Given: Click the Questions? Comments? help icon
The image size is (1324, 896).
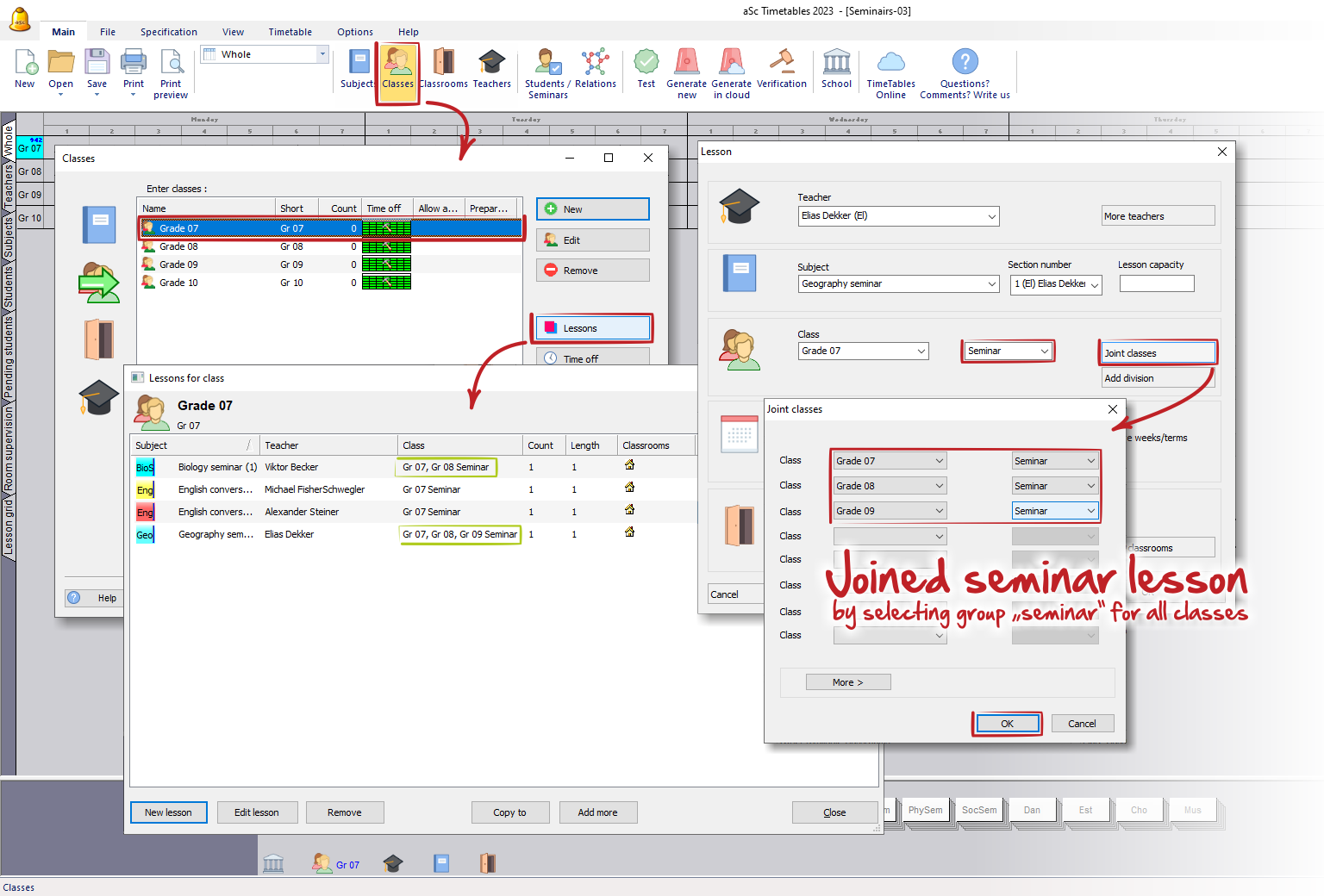Looking at the screenshot, I should [965, 73].
